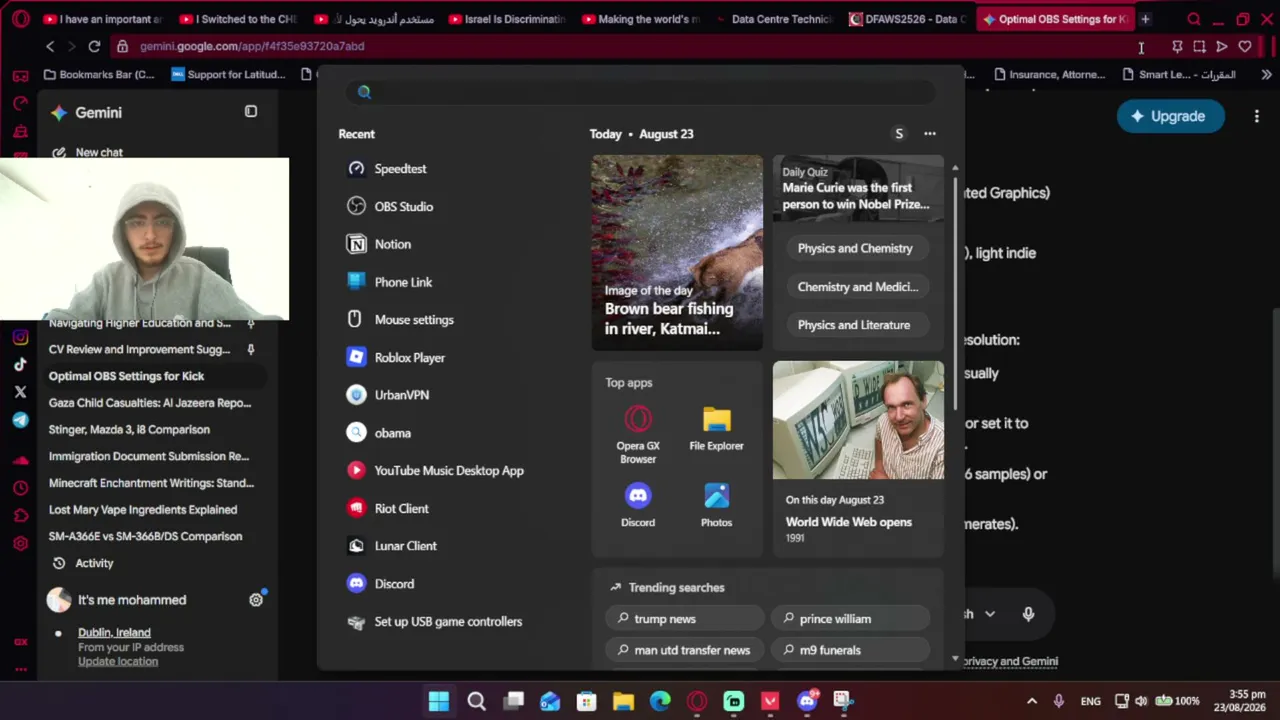This screenshot has height=720, width=1280.
Task: Collapse the Gemini sidebar menu
Action: pos(251,112)
